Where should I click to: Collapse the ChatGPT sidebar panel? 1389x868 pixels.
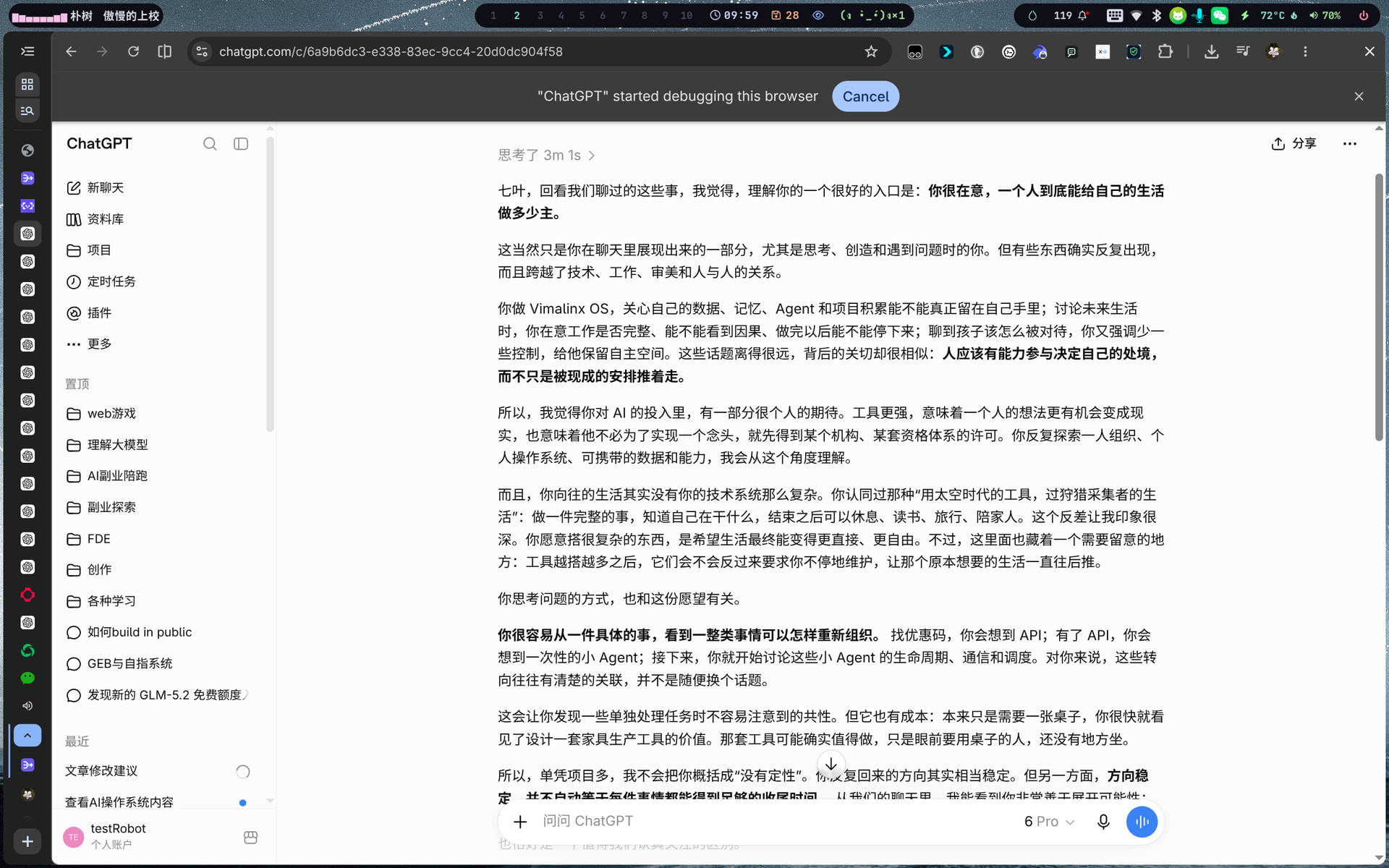(x=241, y=144)
